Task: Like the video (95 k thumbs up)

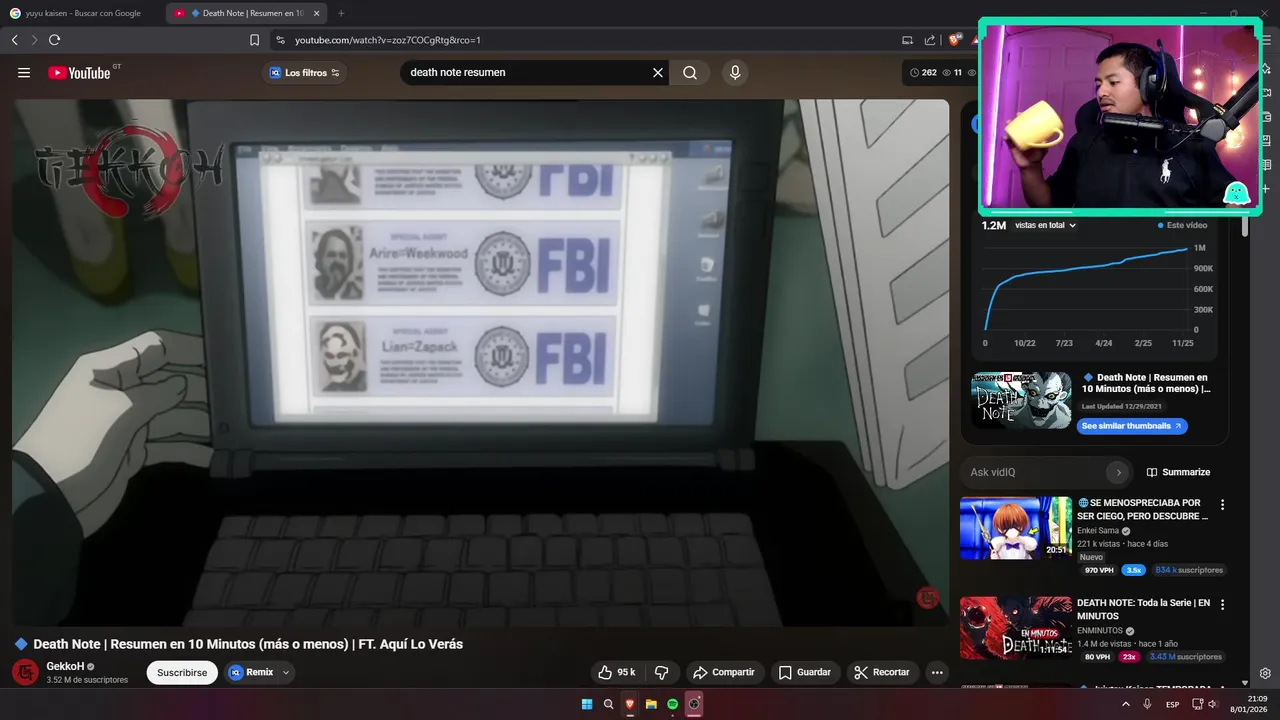Action: tap(617, 672)
